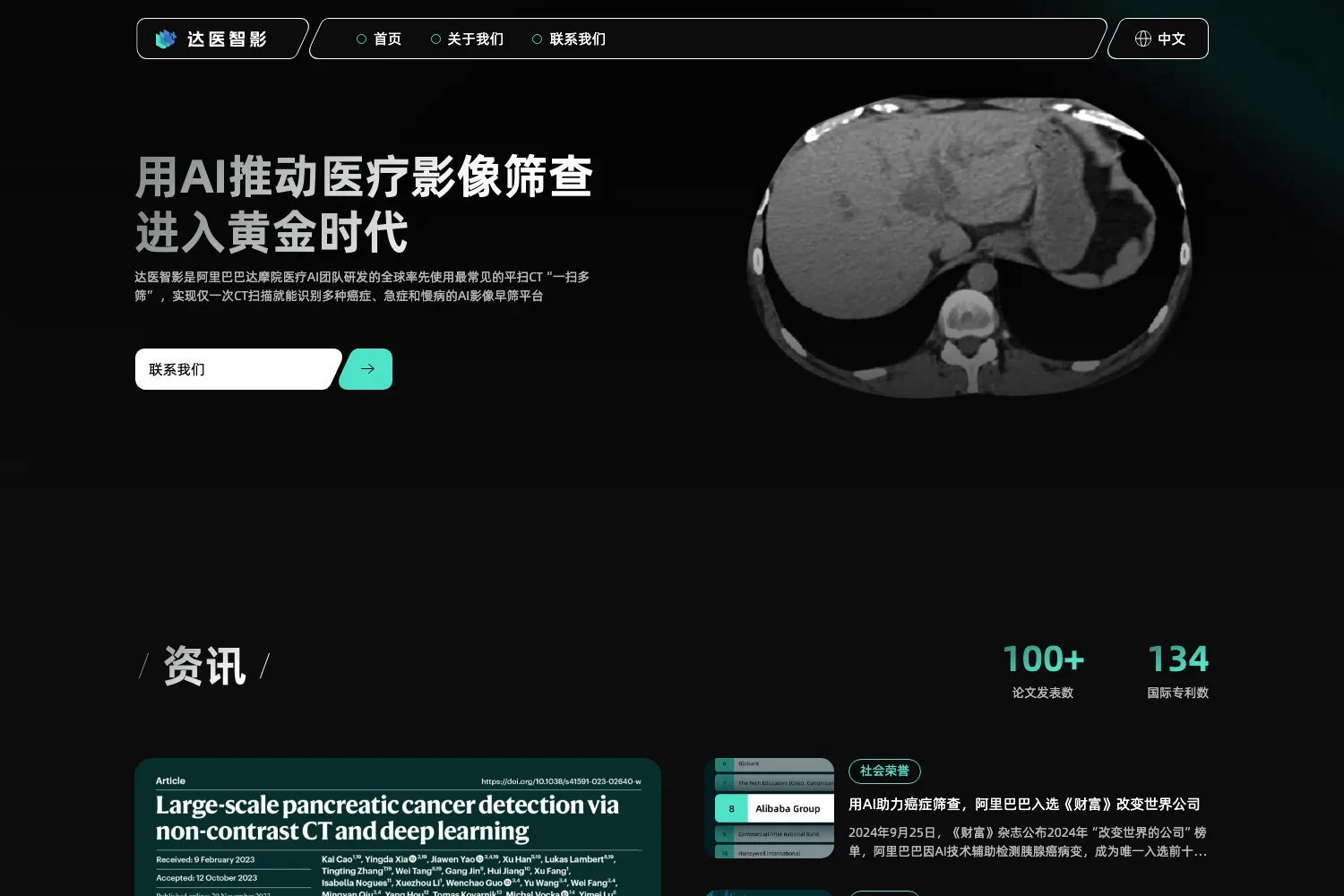
Task: Open the 联系我们 navigation menu item
Action: tap(569, 39)
